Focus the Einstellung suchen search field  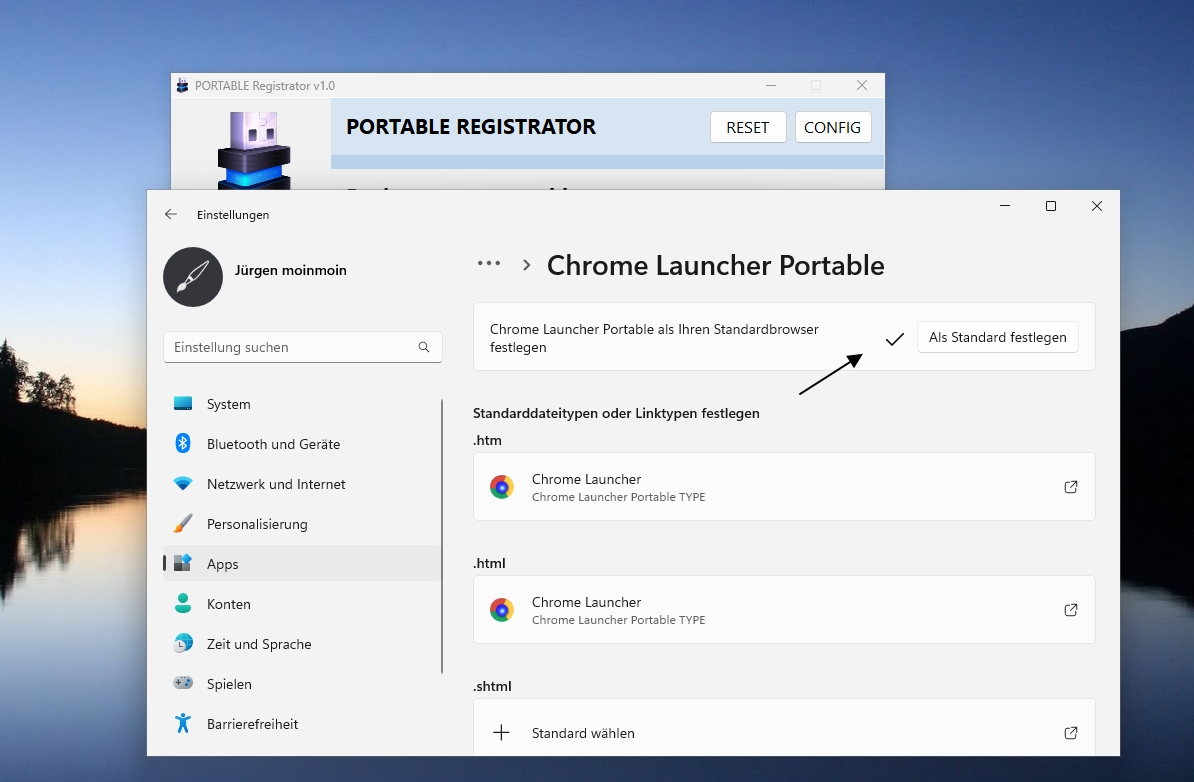(302, 347)
